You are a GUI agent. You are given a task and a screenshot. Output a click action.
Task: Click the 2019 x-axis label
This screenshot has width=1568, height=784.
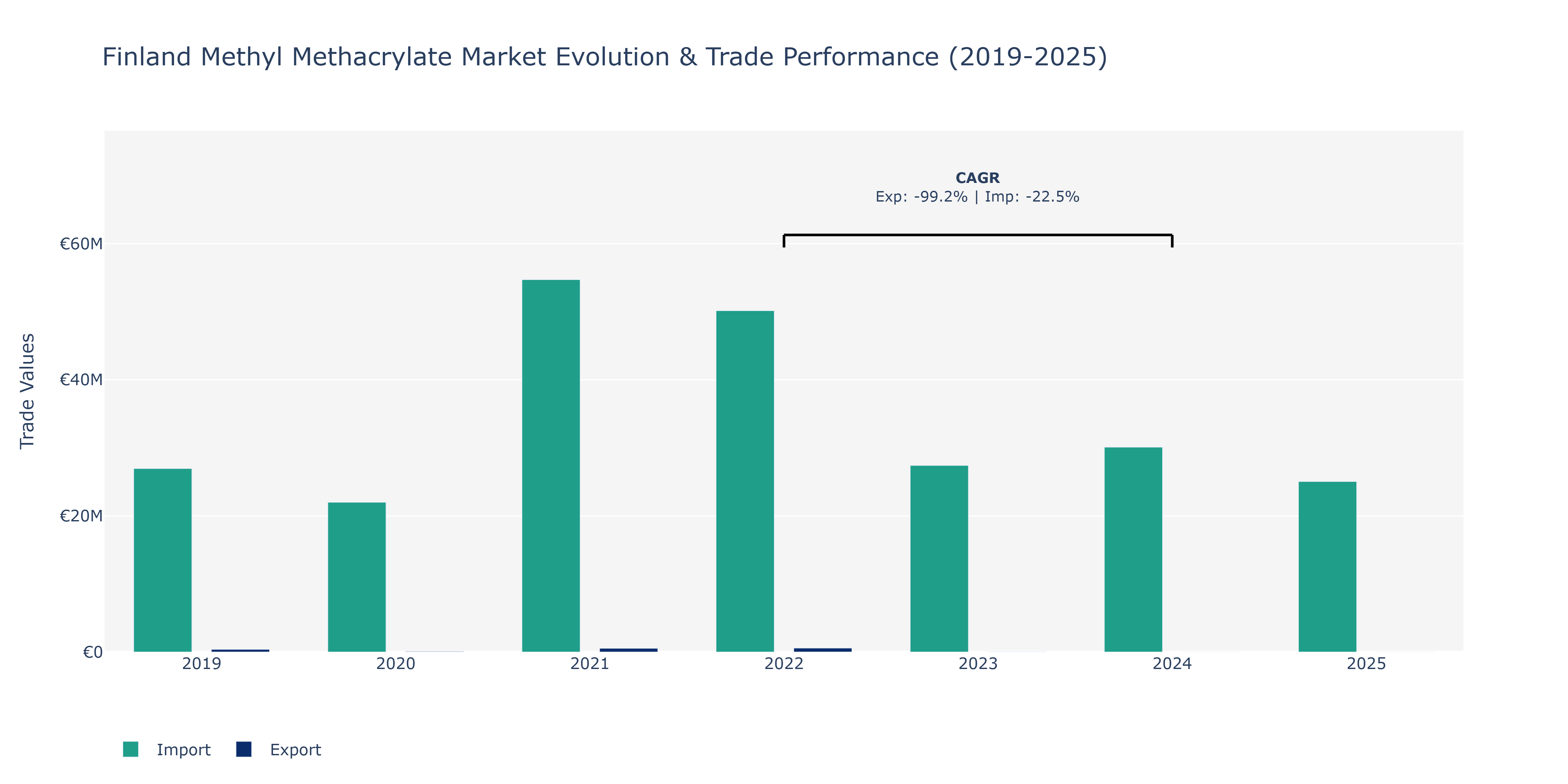tap(202, 664)
